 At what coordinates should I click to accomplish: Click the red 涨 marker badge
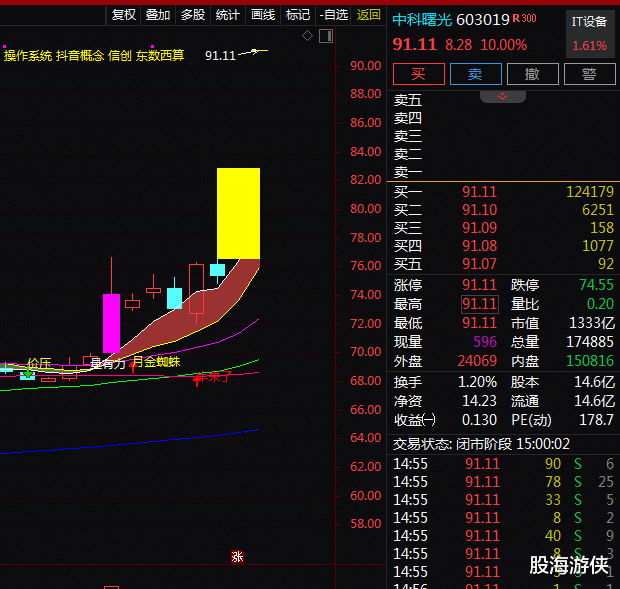point(237,557)
